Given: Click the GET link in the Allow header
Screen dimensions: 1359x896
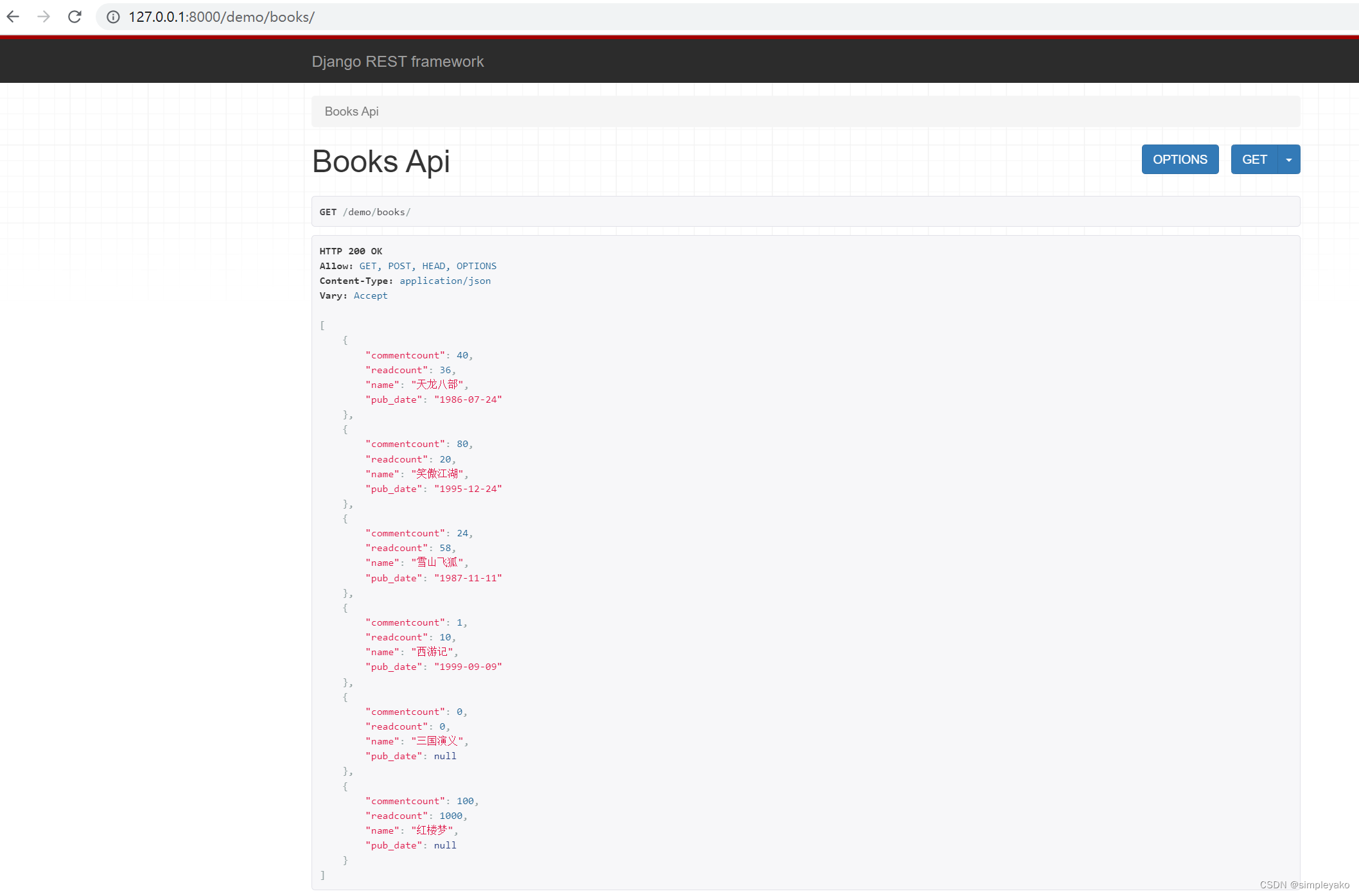Looking at the screenshot, I should pos(367,266).
